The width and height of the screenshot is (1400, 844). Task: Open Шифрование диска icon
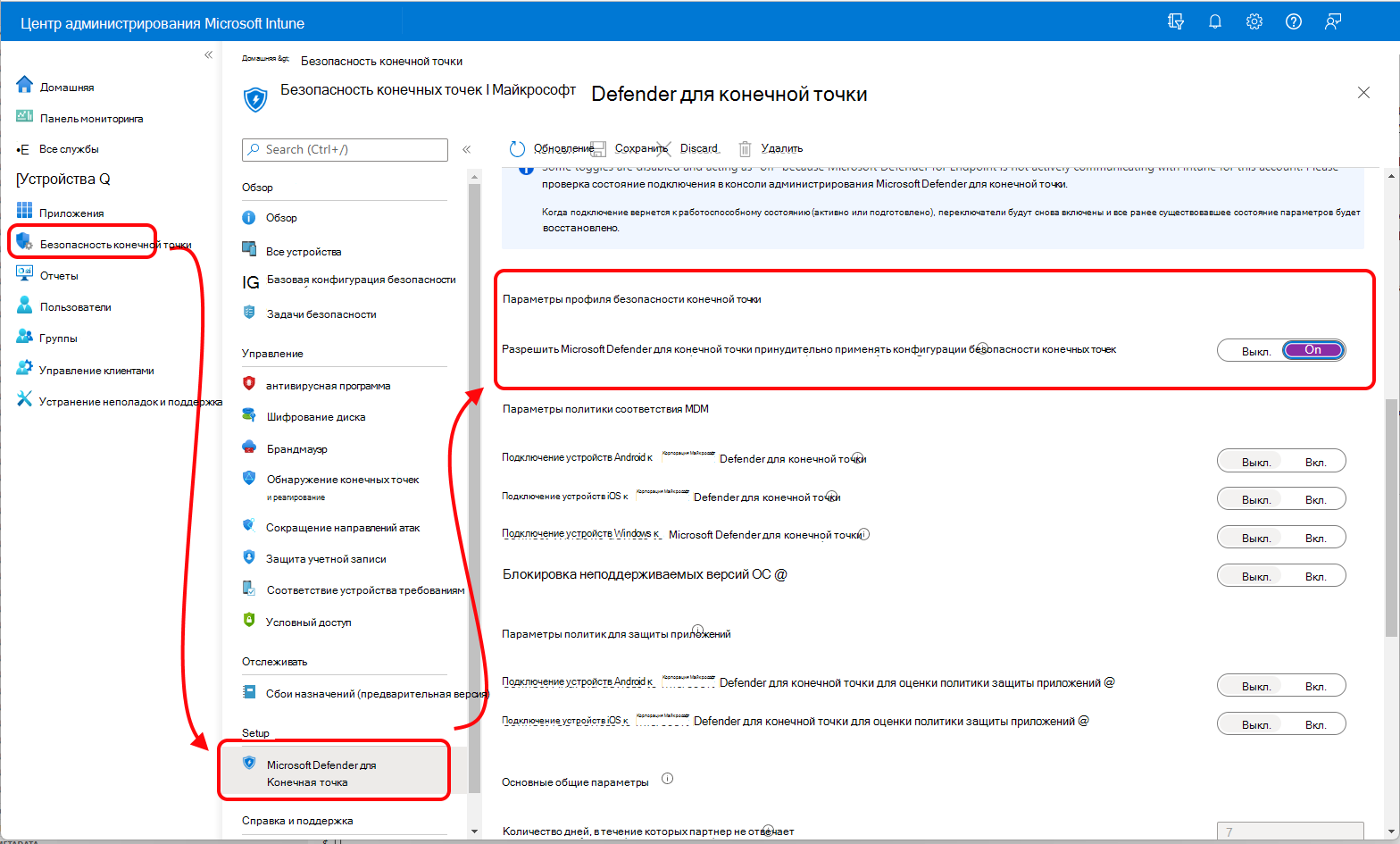(x=249, y=415)
